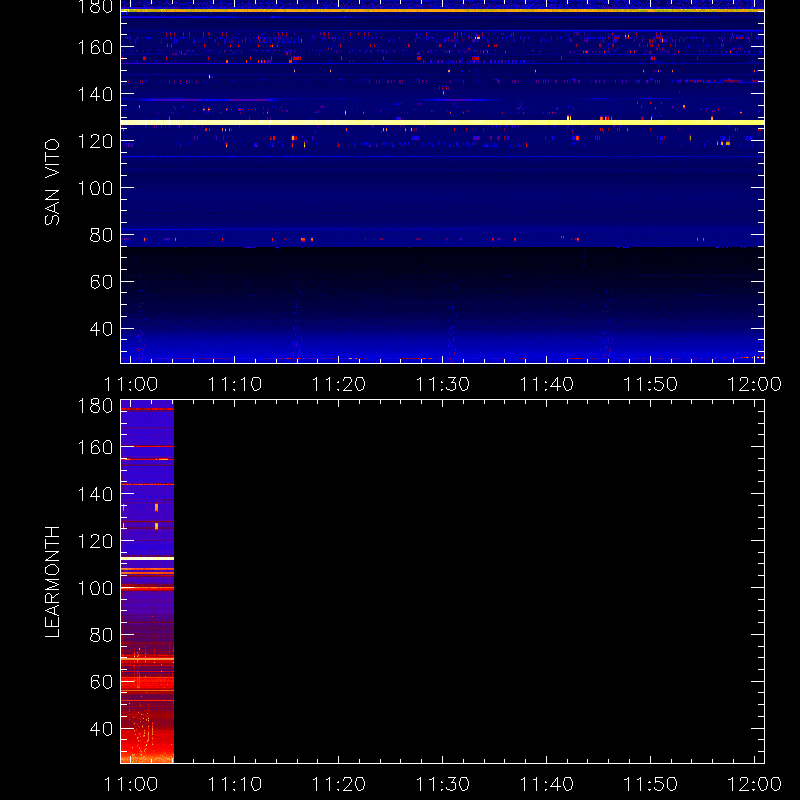Click 11:40 time label under LEARMONTH plot
This screenshot has height=800, width=800.
coord(546,784)
